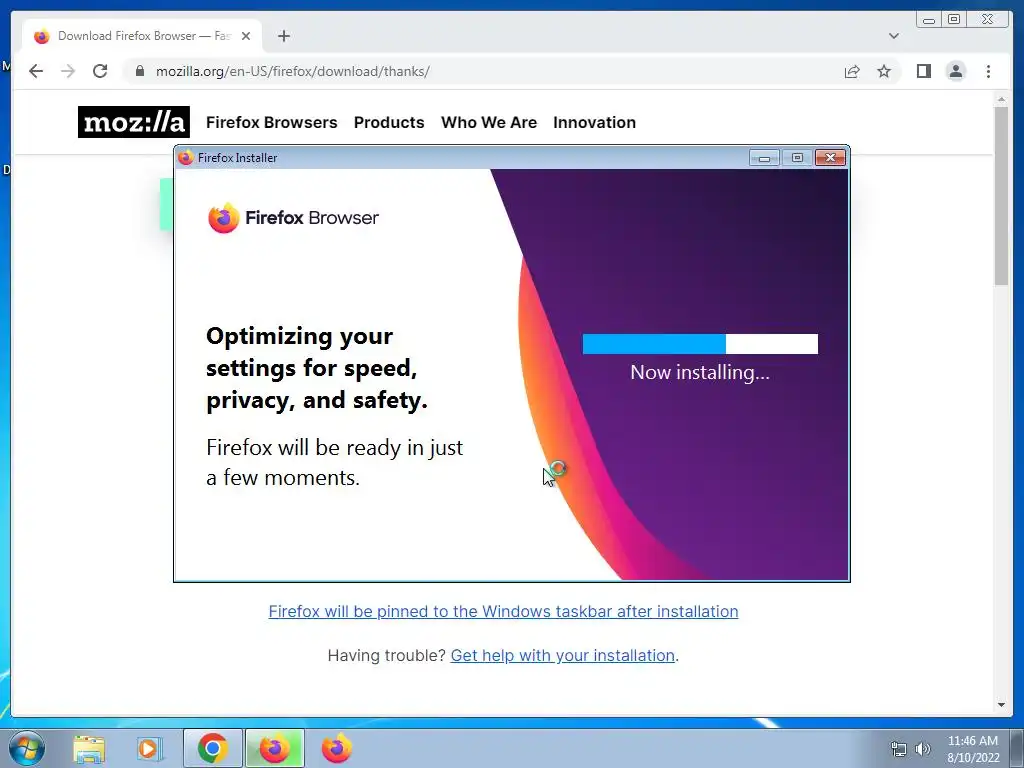1024x768 pixels.
Task: Open Chrome's three-dot menu
Action: (988, 71)
